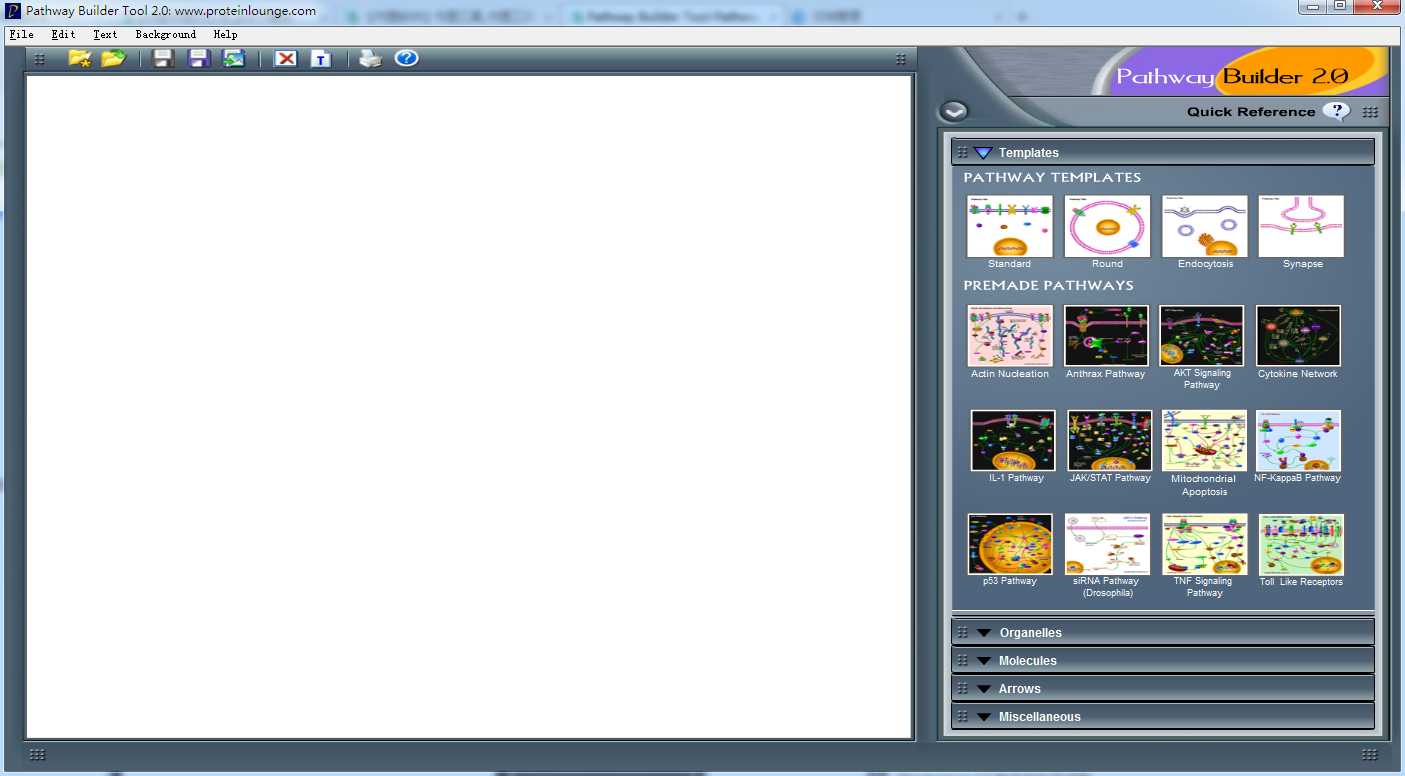1405x776 pixels.
Task: Open the p53 Pathway thumbnail
Action: tap(1010, 544)
